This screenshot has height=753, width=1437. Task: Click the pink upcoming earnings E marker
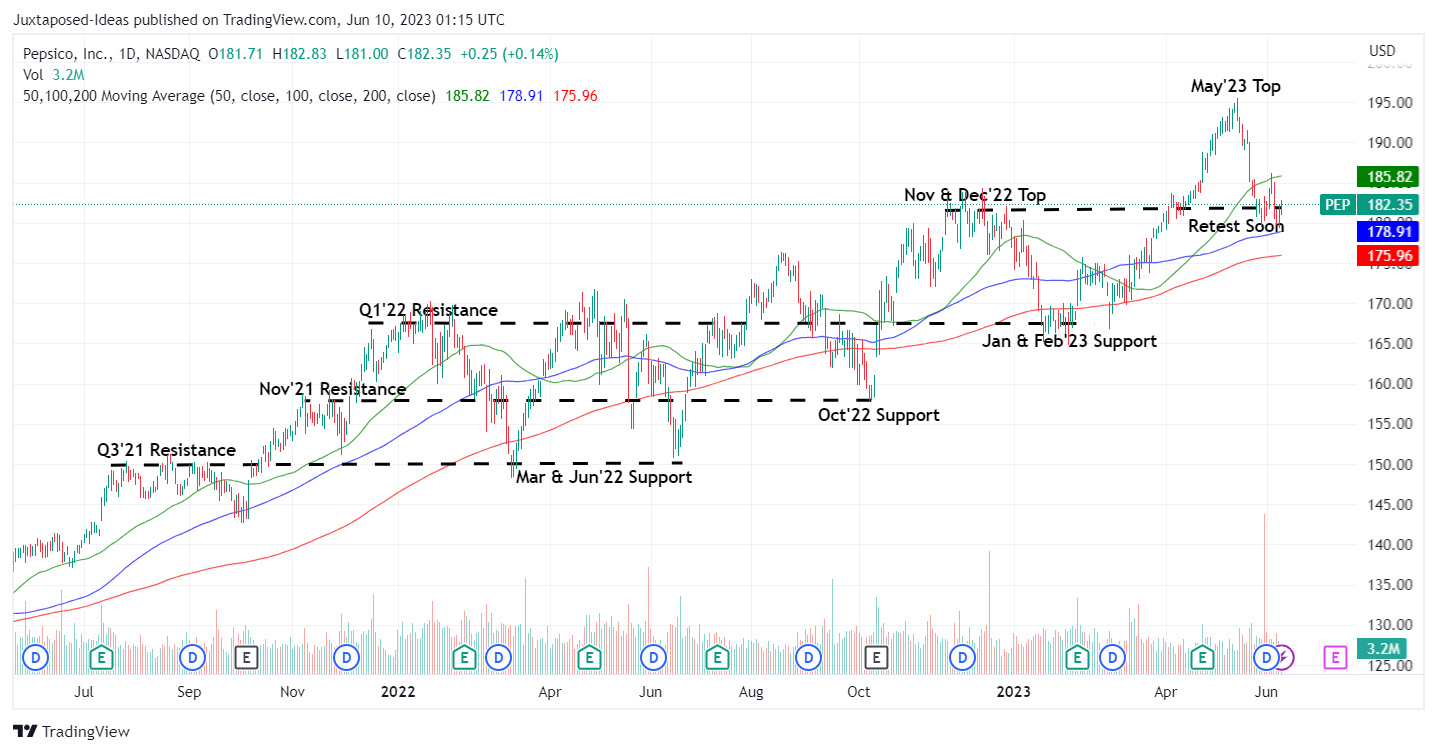[x=1334, y=657]
